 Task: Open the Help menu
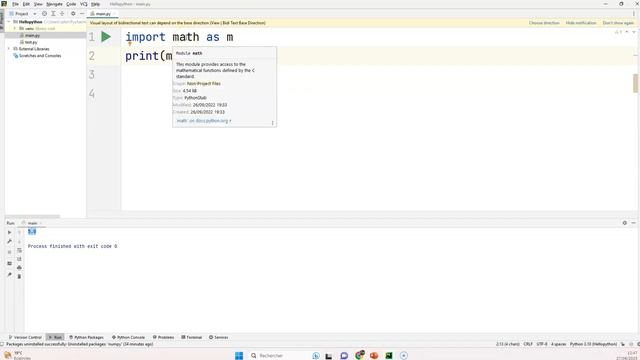pyautogui.click(x=96, y=4)
